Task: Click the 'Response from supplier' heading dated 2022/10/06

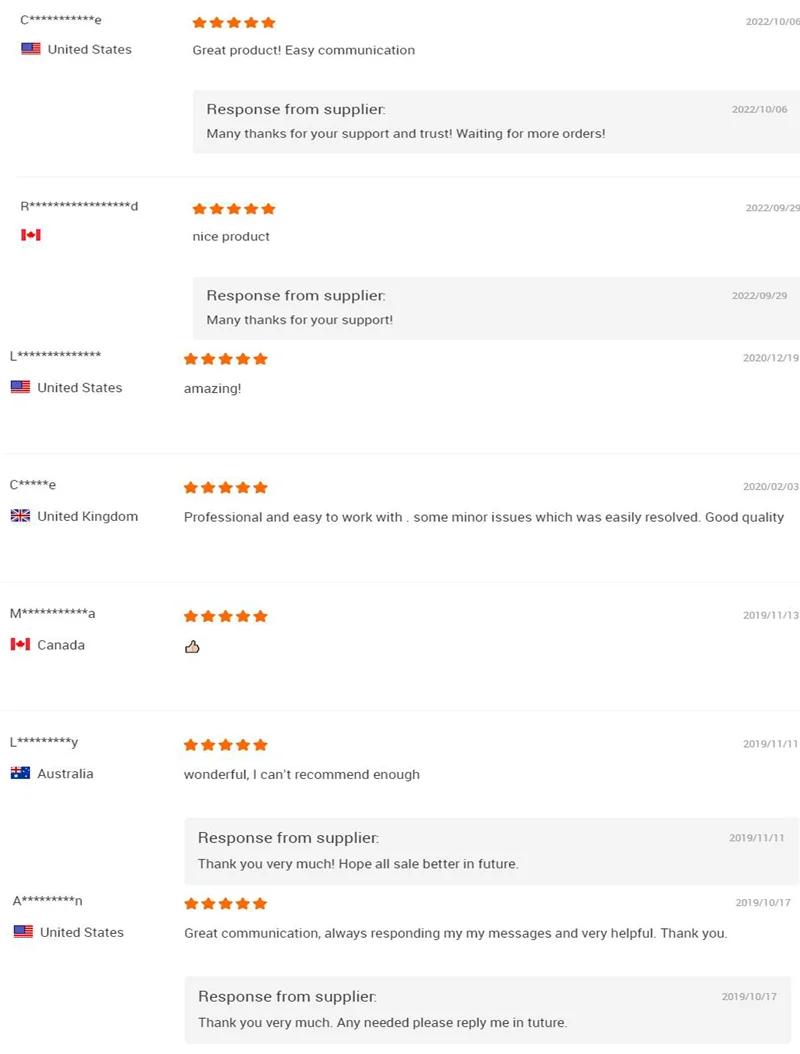Action: [296, 109]
